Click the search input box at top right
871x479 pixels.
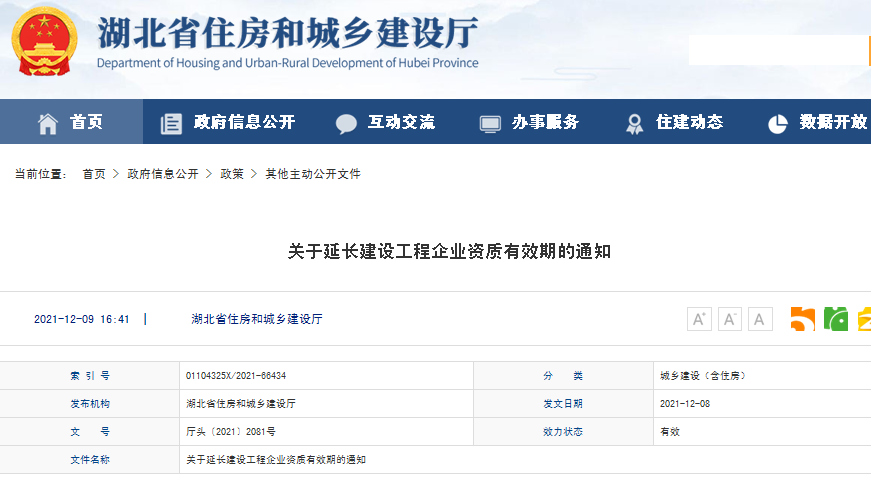click(x=778, y=50)
